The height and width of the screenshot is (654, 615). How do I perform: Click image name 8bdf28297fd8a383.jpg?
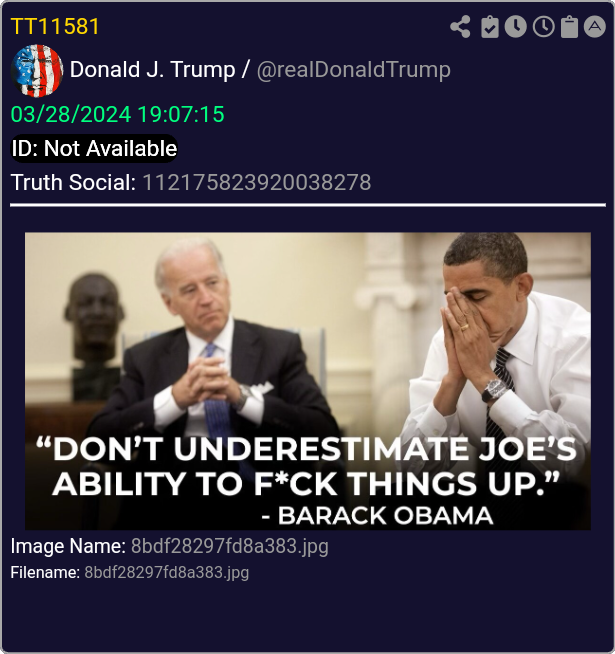(x=230, y=546)
